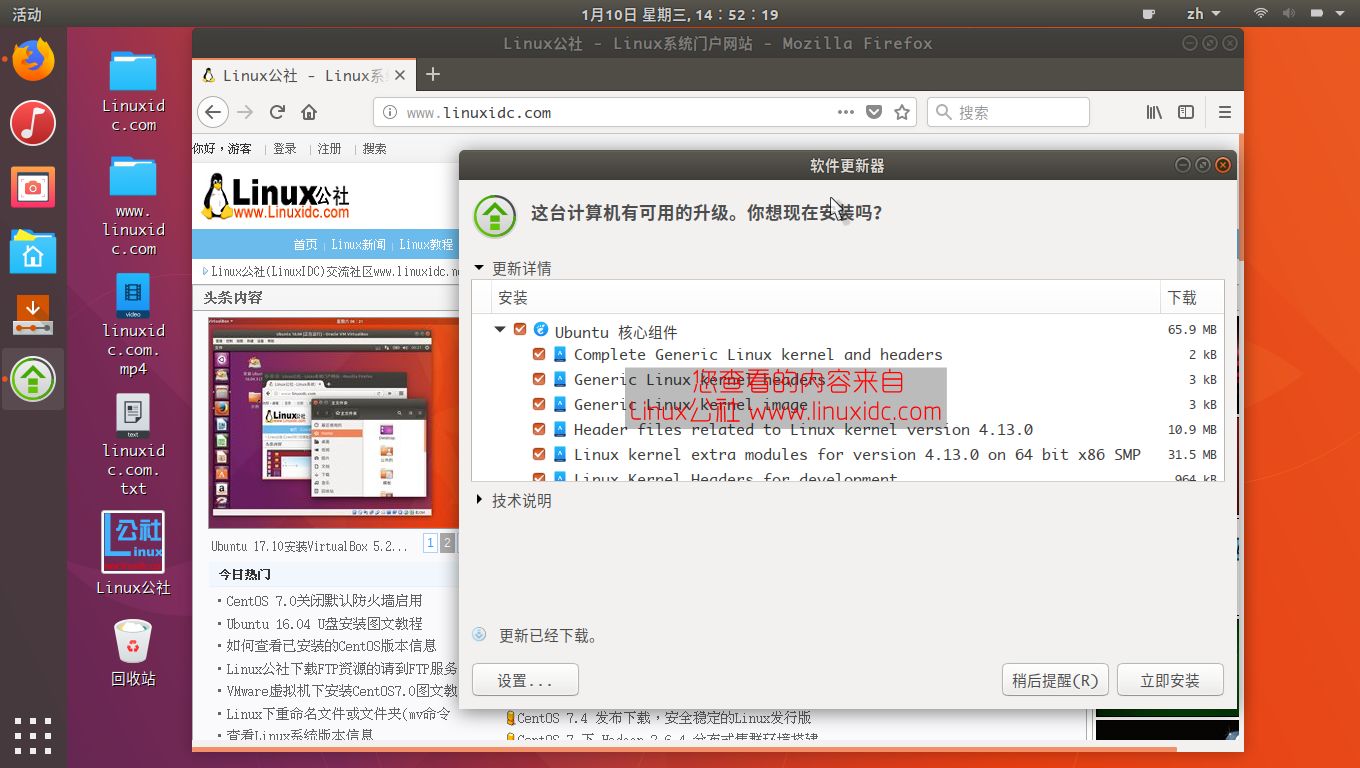Click 设置... button
This screenshot has width=1360, height=768.
[x=525, y=680]
